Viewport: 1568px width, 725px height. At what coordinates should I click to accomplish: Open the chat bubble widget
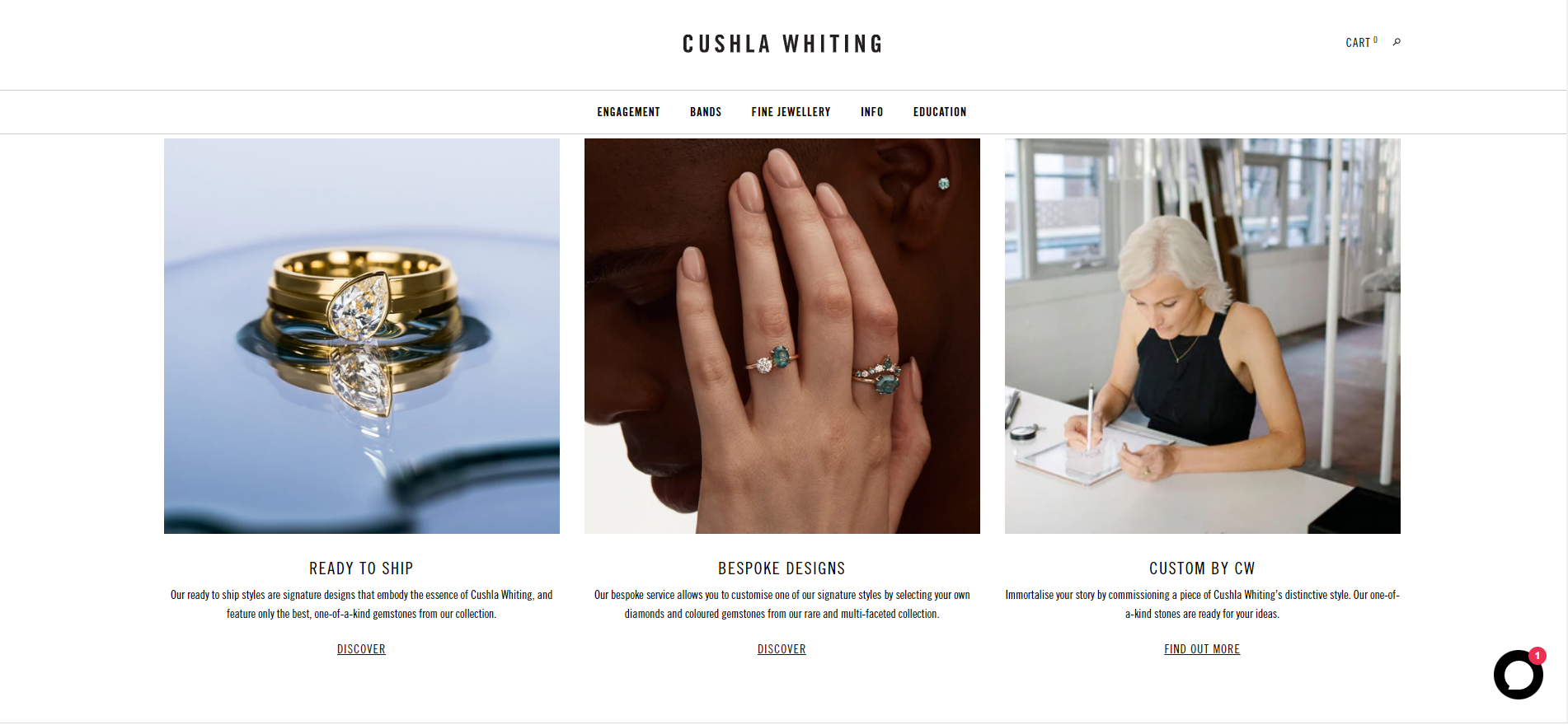1518,675
